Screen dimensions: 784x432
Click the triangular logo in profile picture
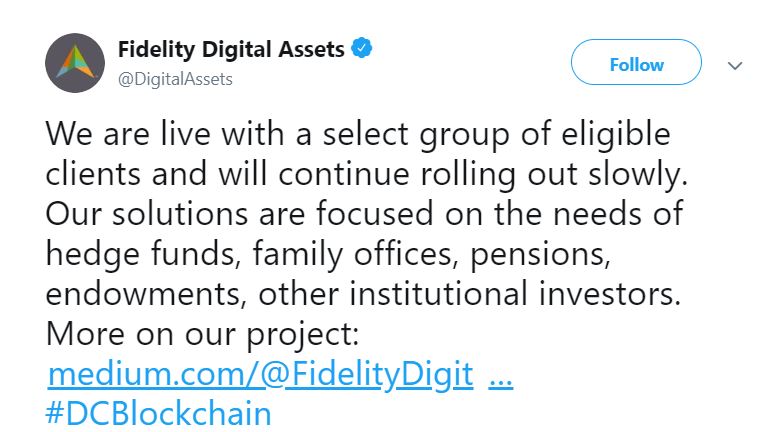pyautogui.click(x=76, y=61)
